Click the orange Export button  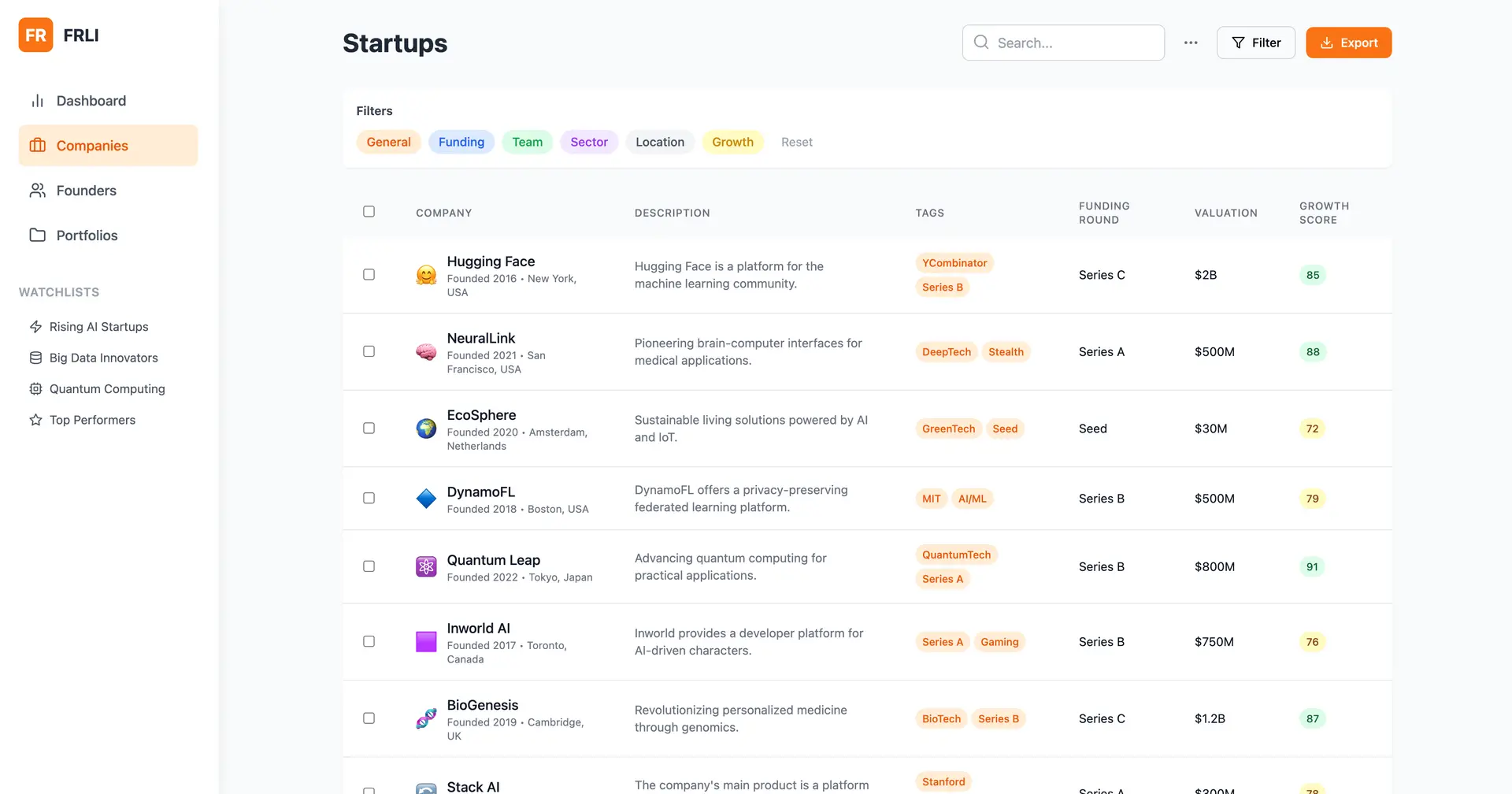1349,43
